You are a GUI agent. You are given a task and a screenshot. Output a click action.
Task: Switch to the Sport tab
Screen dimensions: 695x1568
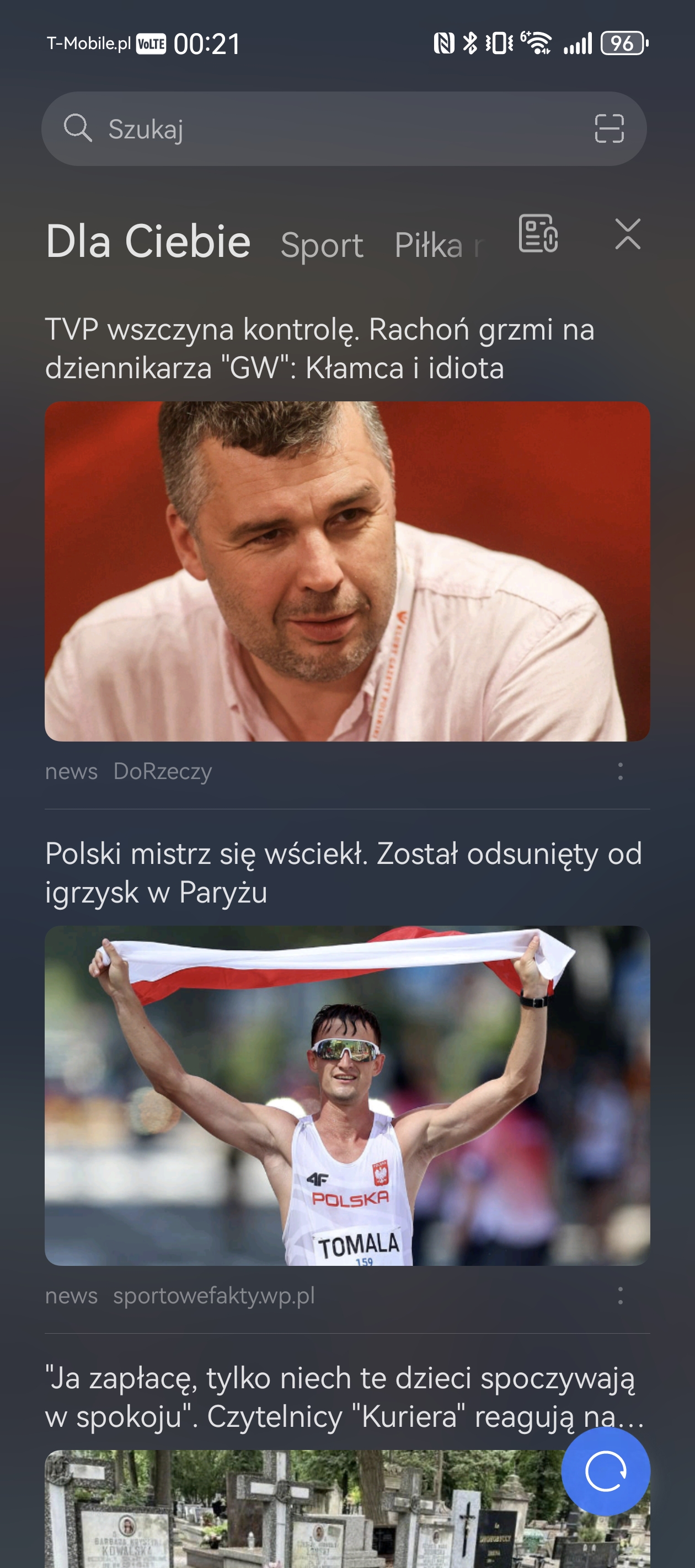tap(322, 245)
